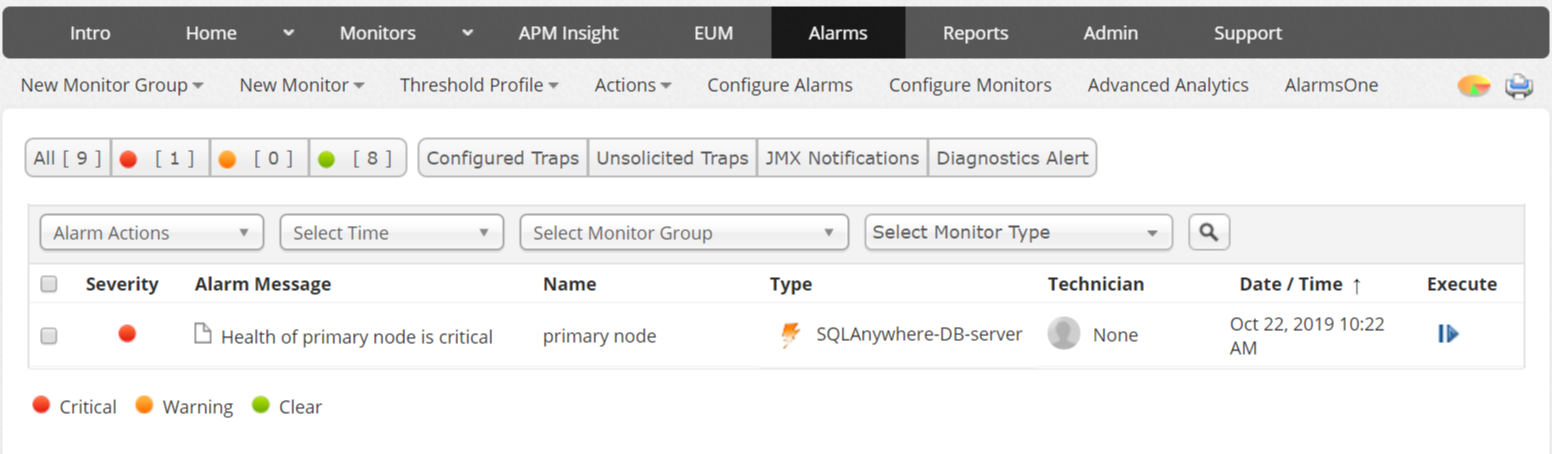The width and height of the screenshot is (1552, 454).
Task: Click the Execute action play icon
Action: click(1448, 334)
